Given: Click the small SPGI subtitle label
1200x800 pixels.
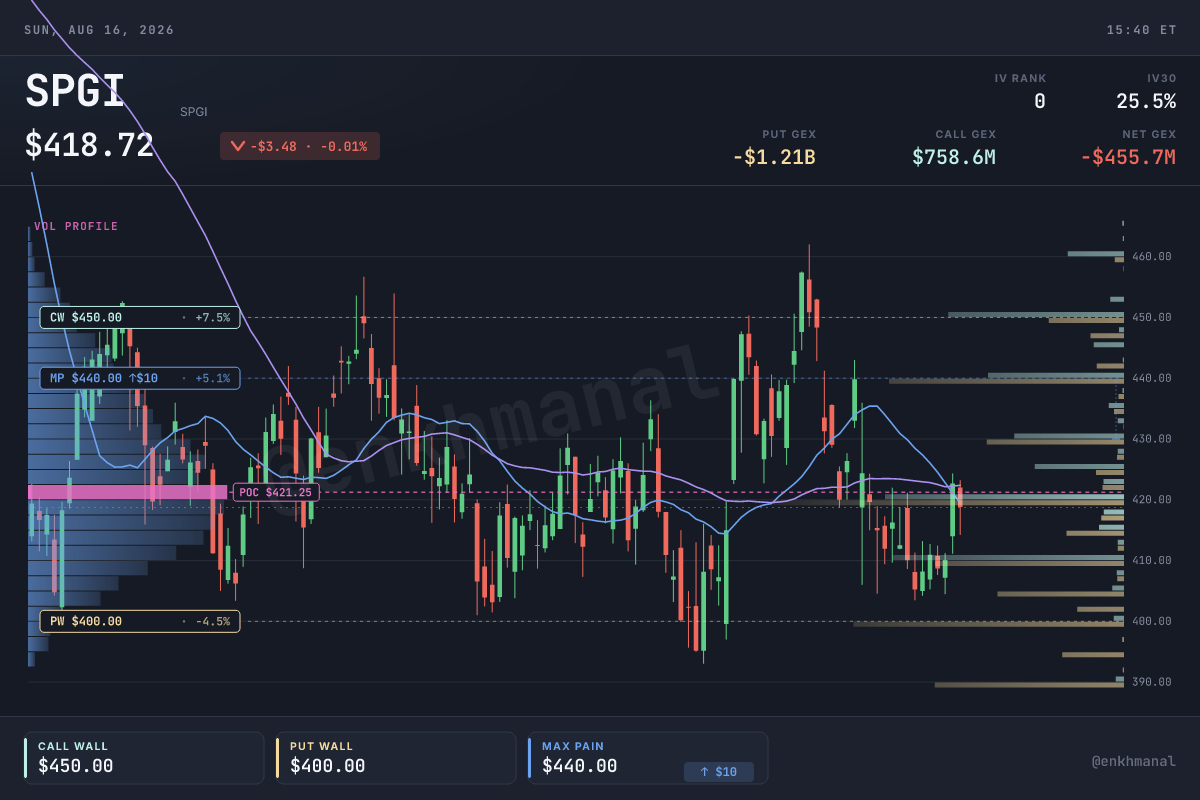Looking at the screenshot, I should pos(194,112).
